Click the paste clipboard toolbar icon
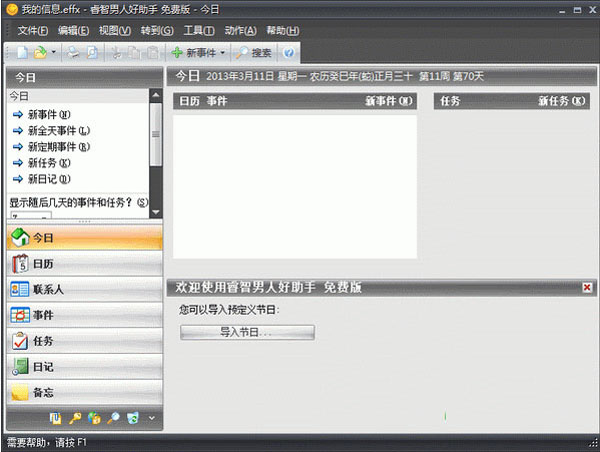Screen dimensions: 600x452 click(x=153, y=53)
